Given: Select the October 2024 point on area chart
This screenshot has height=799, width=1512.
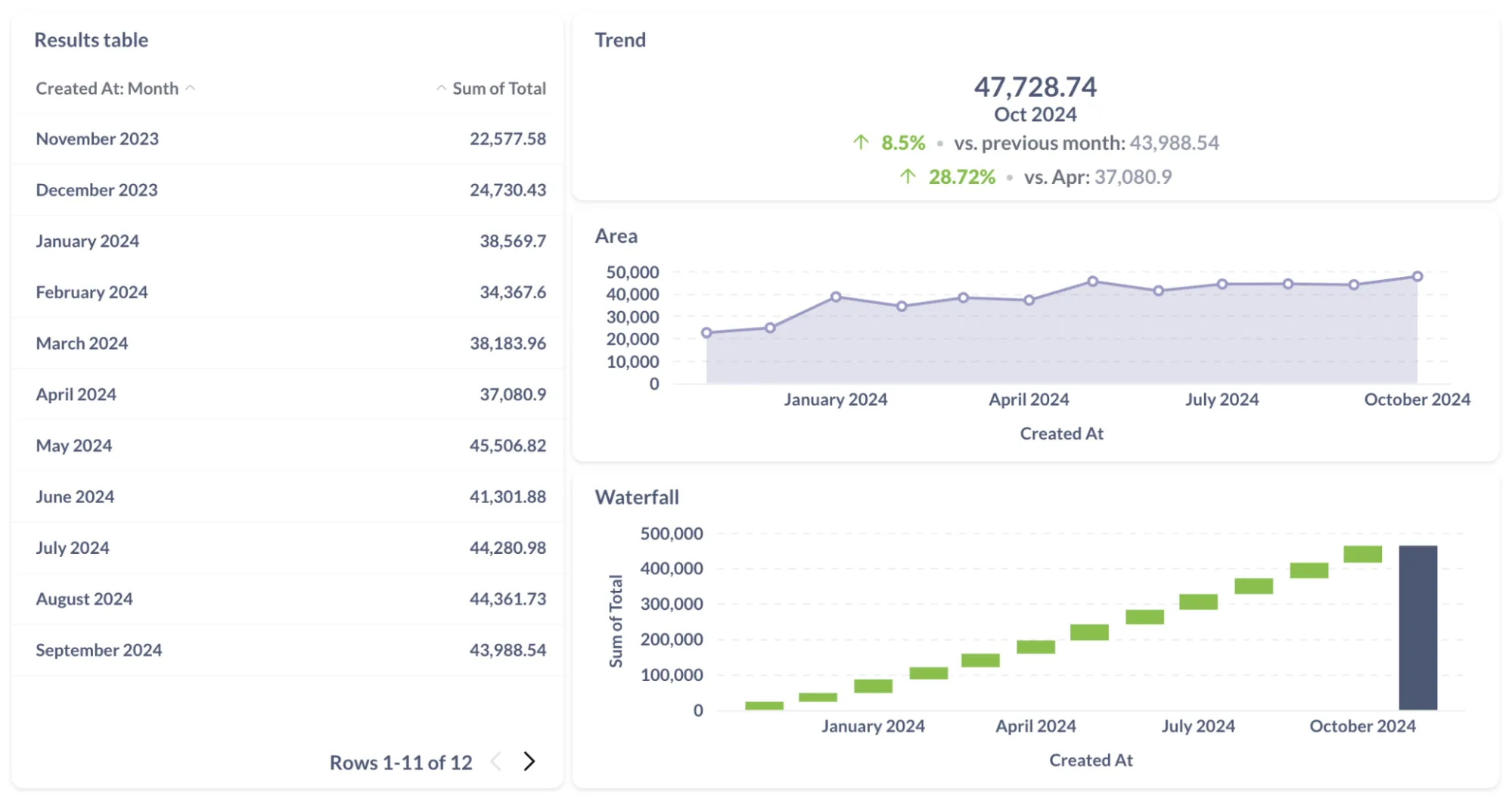Looking at the screenshot, I should point(1417,277).
